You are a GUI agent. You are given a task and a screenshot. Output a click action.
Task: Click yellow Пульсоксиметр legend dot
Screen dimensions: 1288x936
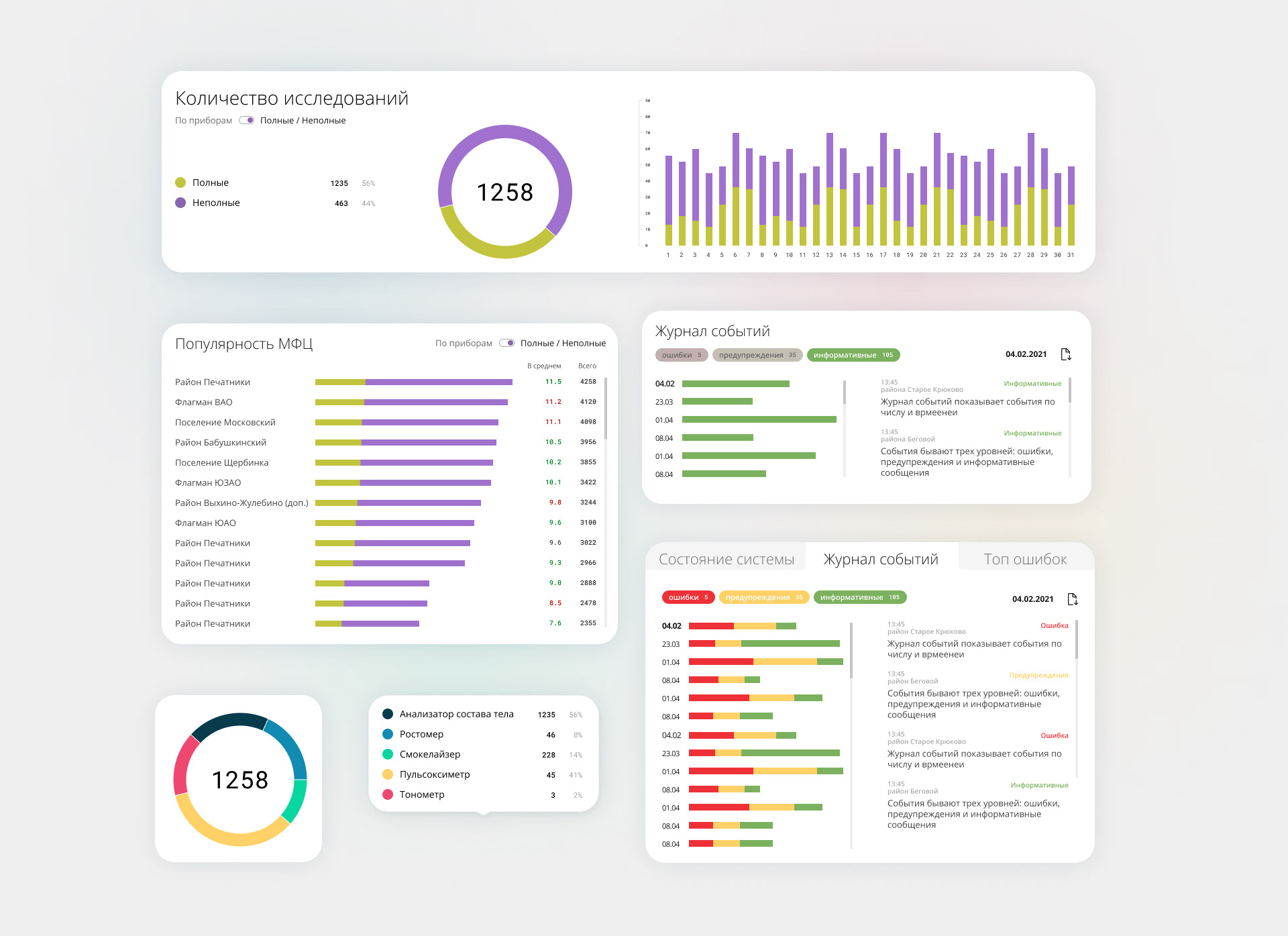[388, 774]
